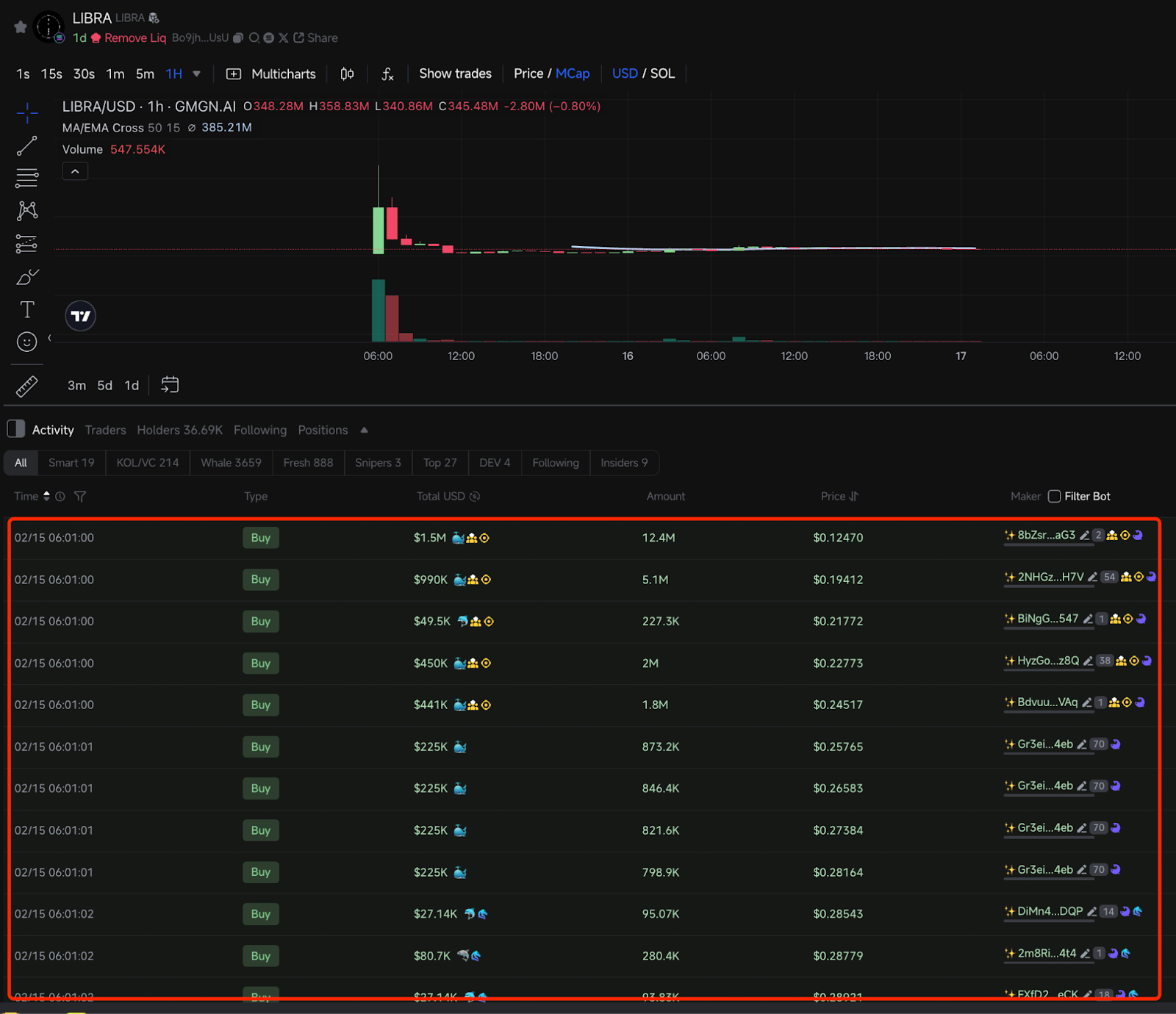Click the Show trades button
This screenshot has width=1176, height=1014.
point(455,73)
